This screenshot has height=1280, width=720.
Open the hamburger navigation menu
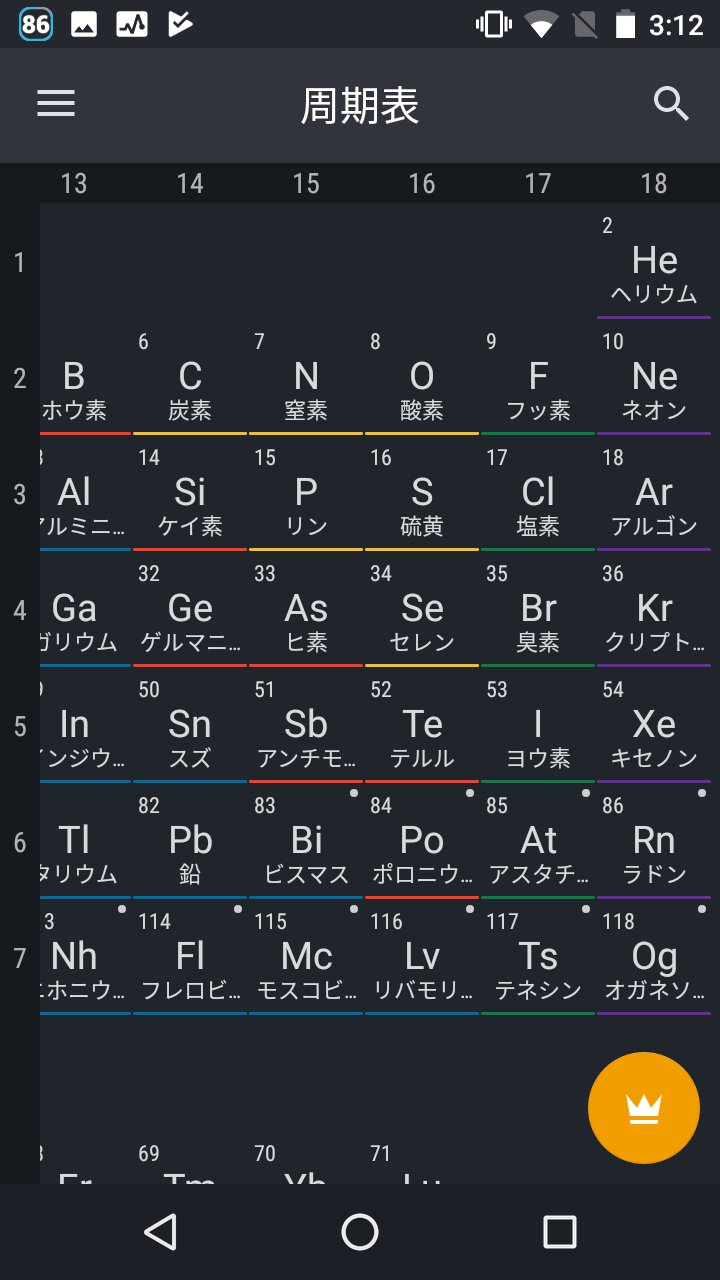[x=56, y=104]
